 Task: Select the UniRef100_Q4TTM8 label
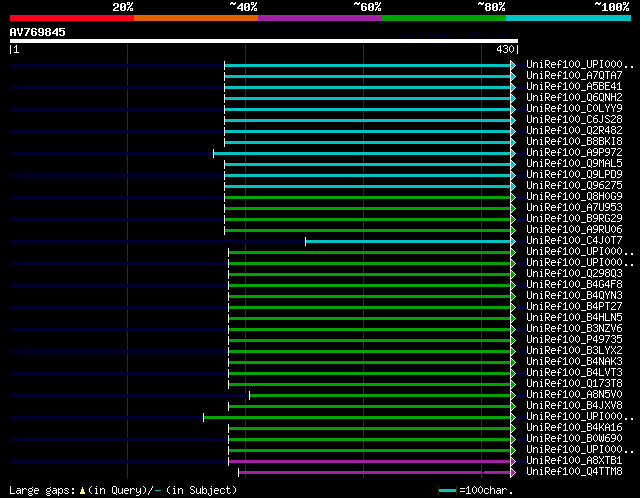[574, 472]
